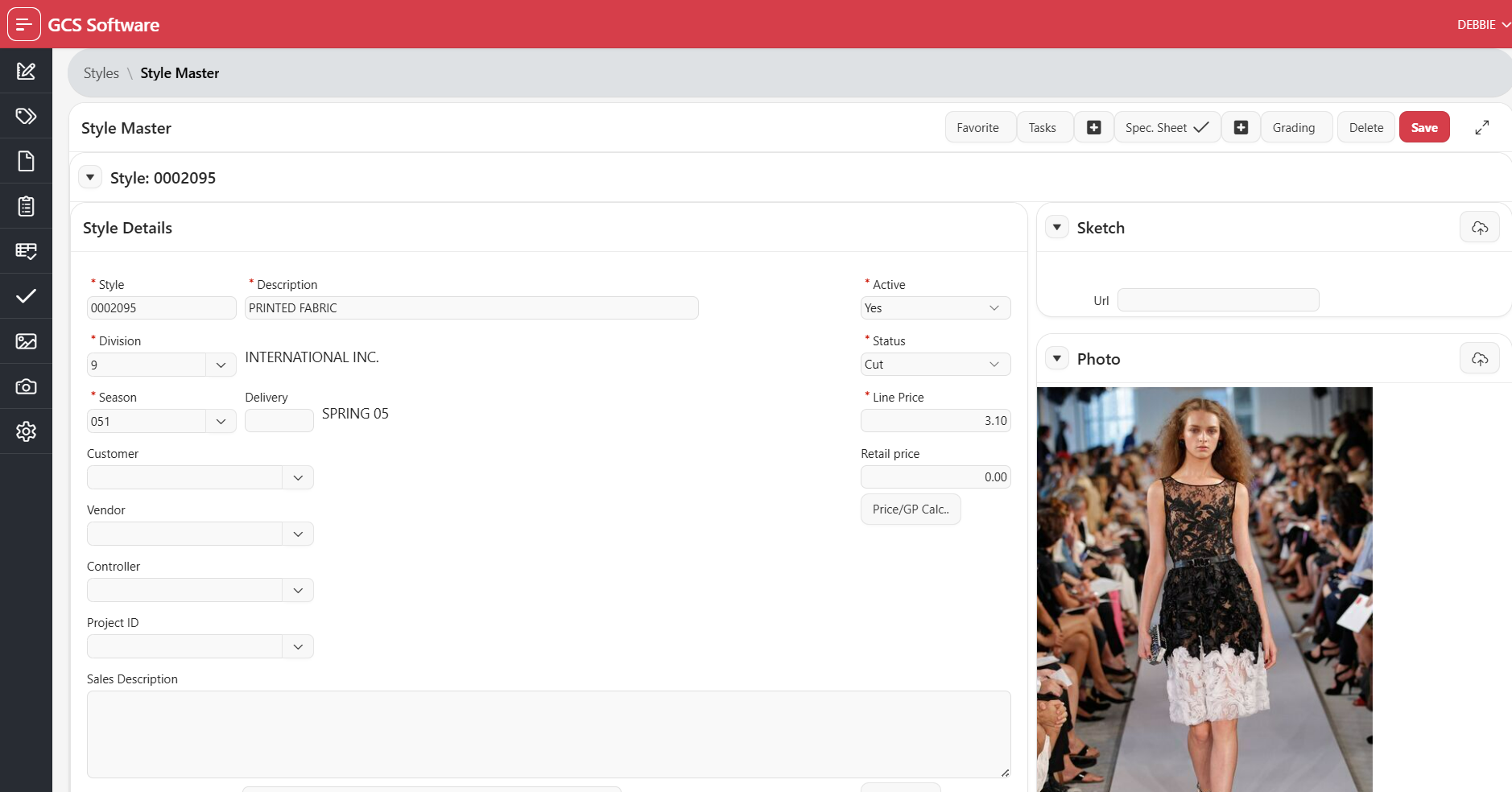The width and height of the screenshot is (1512, 792).
Task: Click the sketch Url input field
Action: coord(1218,300)
